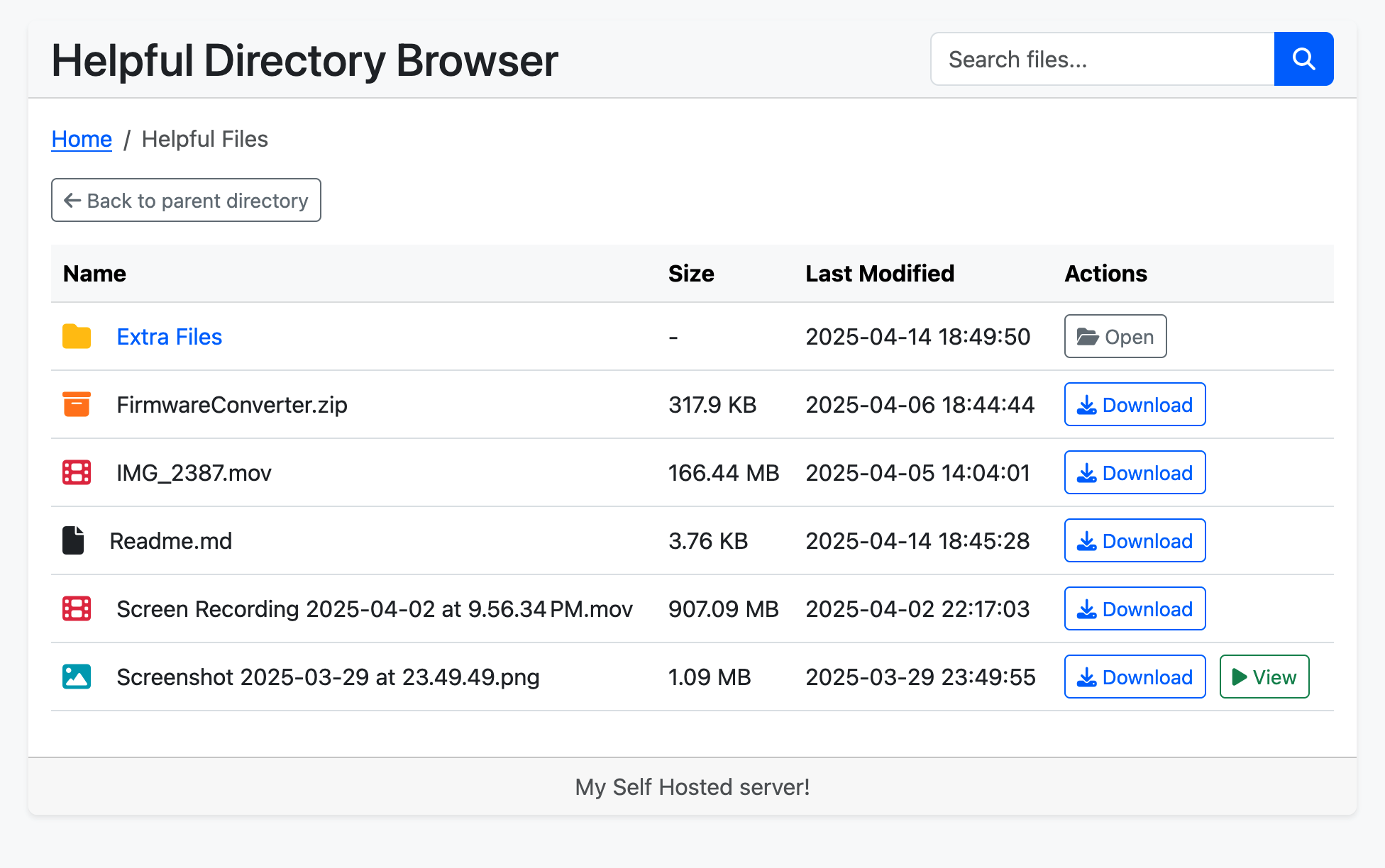The image size is (1385, 868).
Task: Focus the Search files input field
Action: [x=1102, y=59]
